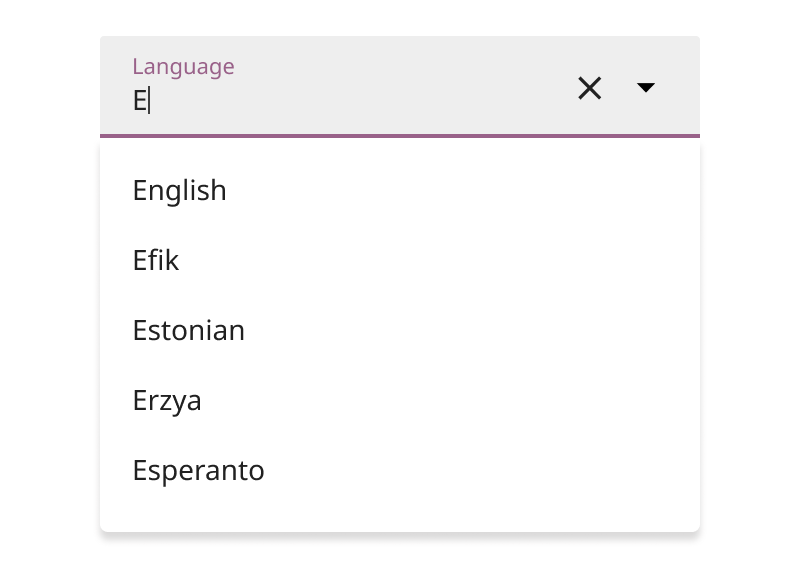
Task: Collapse the Language dropdown arrow
Action: coord(646,88)
